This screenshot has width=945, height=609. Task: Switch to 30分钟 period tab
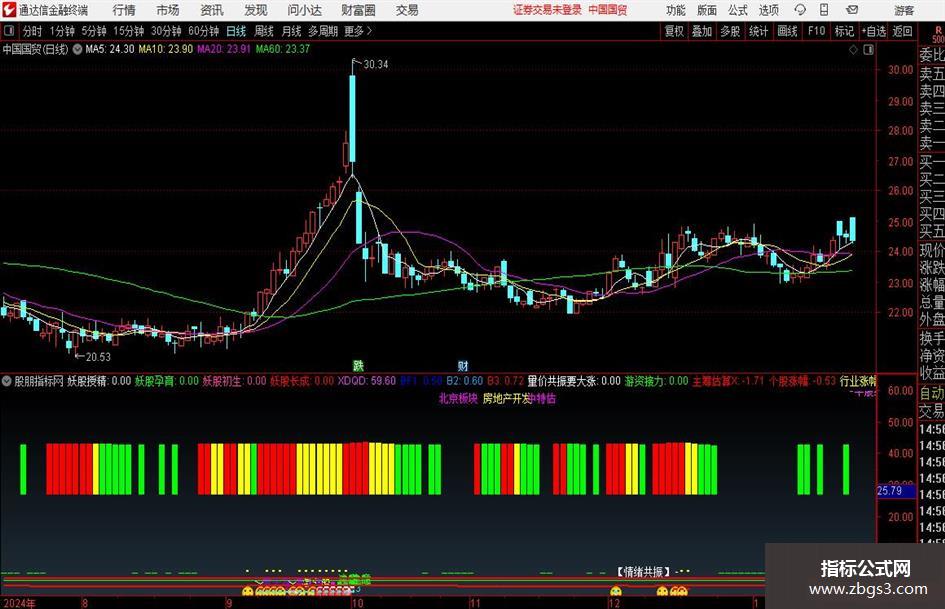(166, 31)
